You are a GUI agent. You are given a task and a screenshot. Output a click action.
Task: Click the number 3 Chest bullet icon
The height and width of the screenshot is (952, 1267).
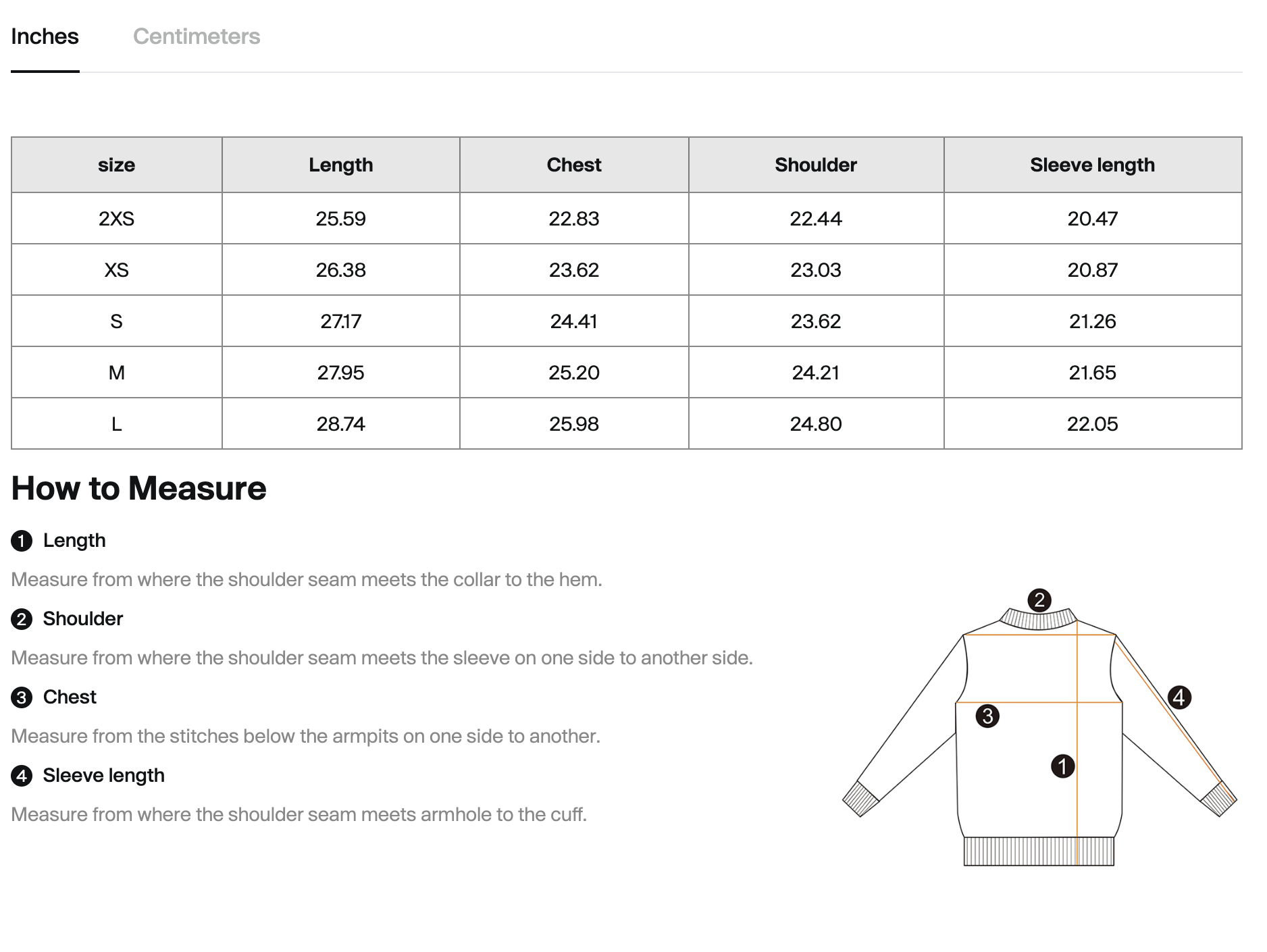tap(22, 697)
